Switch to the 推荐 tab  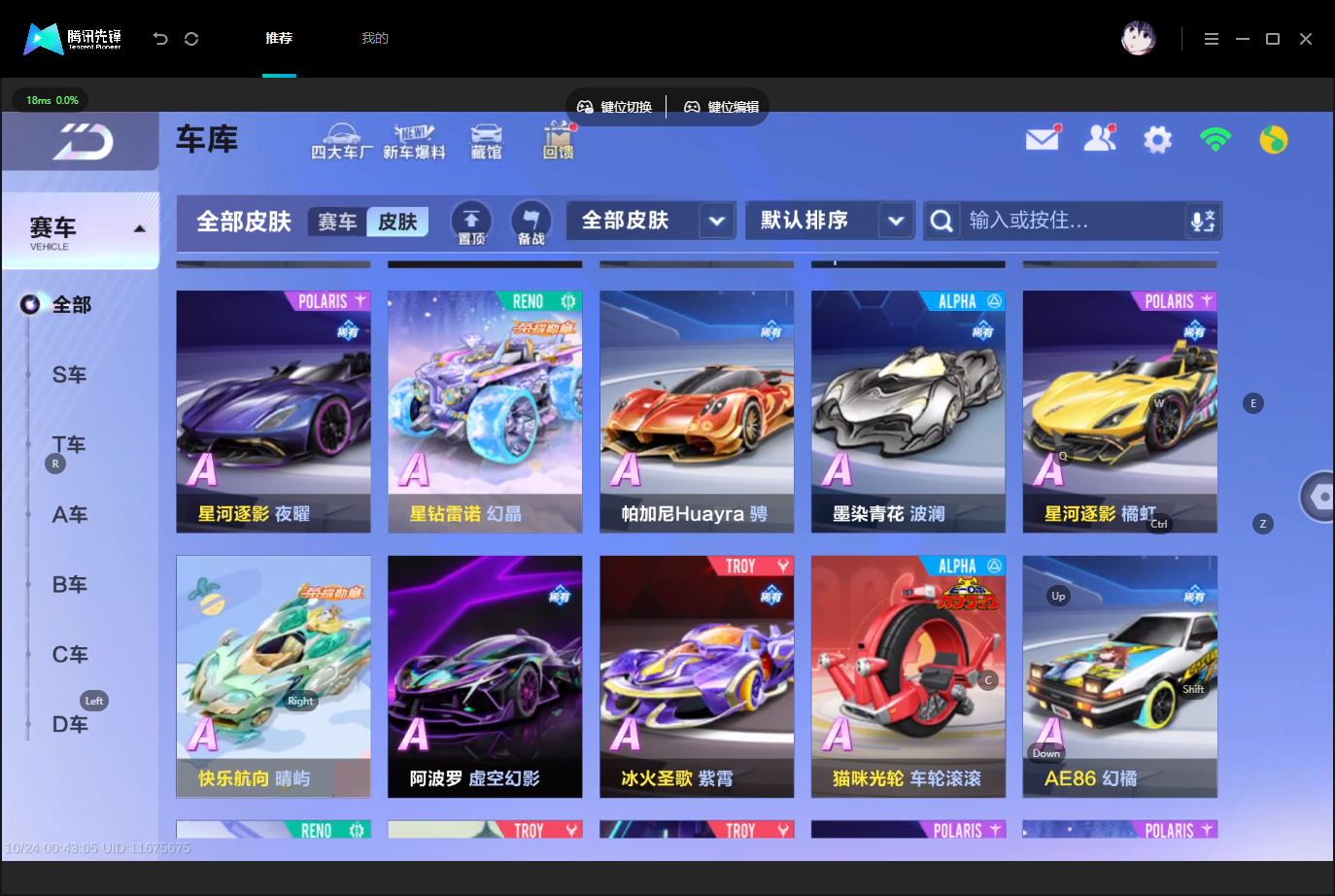279,38
